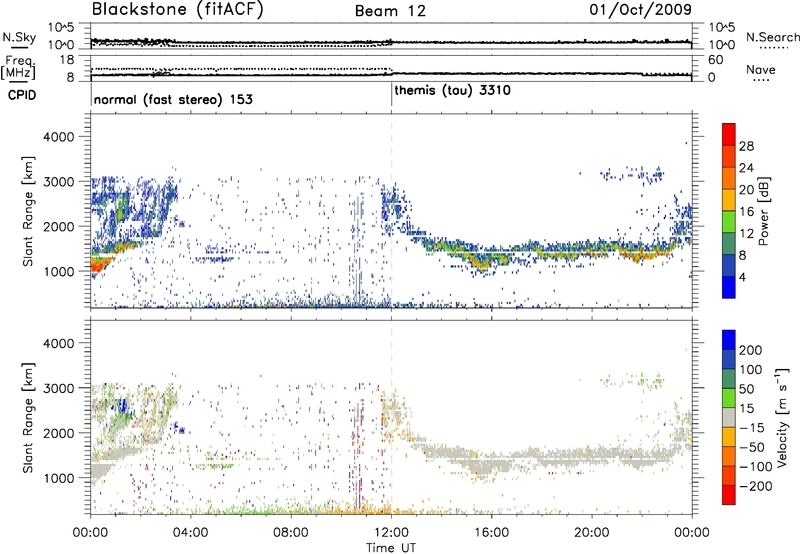This screenshot has width=800, height=554.
Task: Click the gray -15 to 15 Velocity colorbar segment
Action: pyautogui.click(x=729, y=417)
